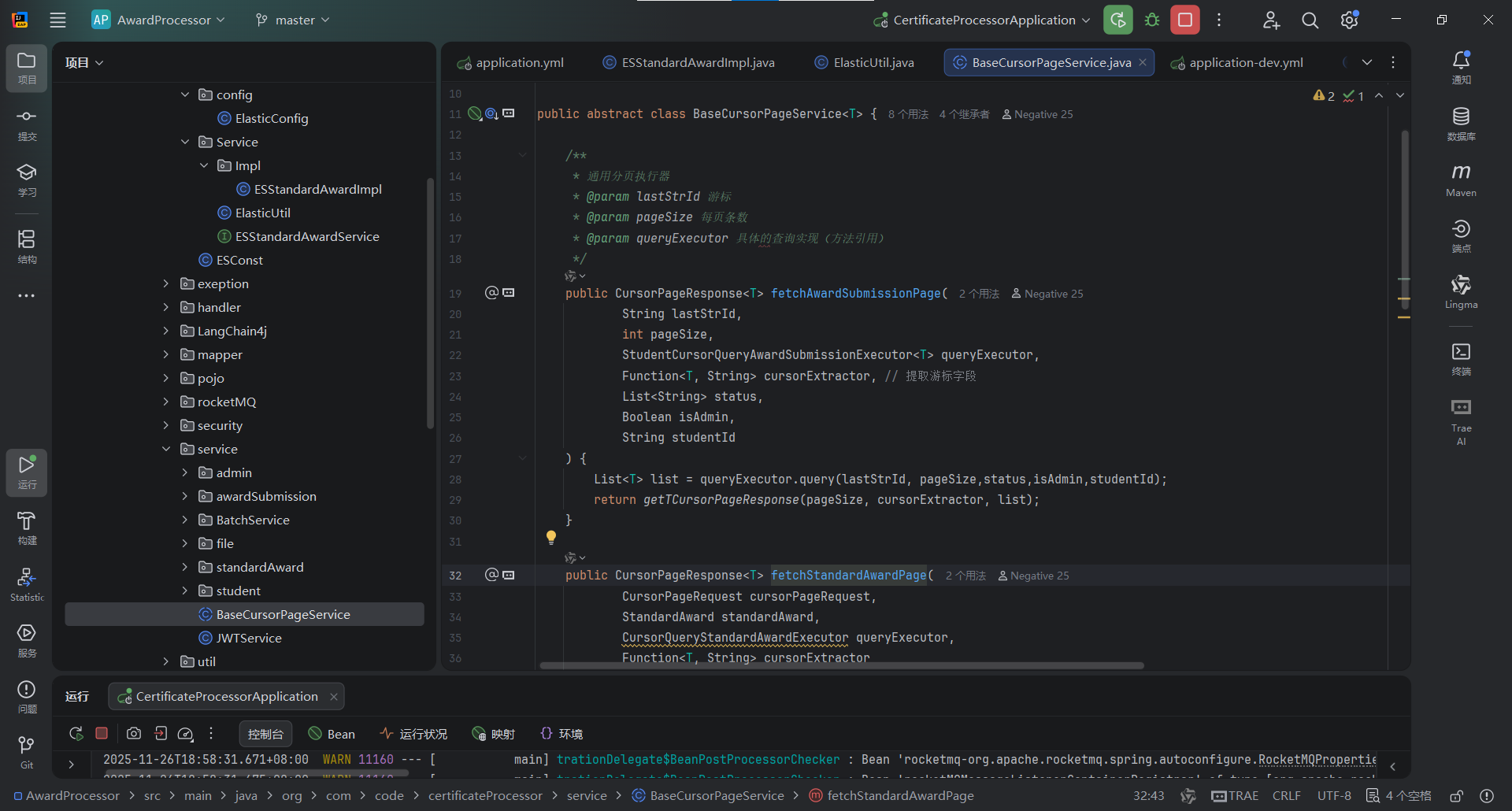Open AwardProcessor project dropdown

point(158,20)
